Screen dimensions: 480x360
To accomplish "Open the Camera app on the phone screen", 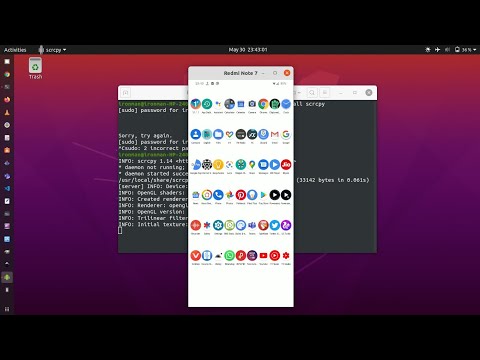I will [x=252, y=104].
